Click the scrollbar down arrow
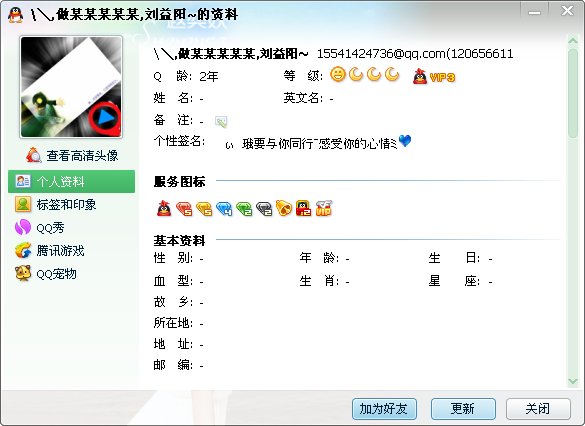The width and height of the screenshot is (585, 426). point(573,381)
